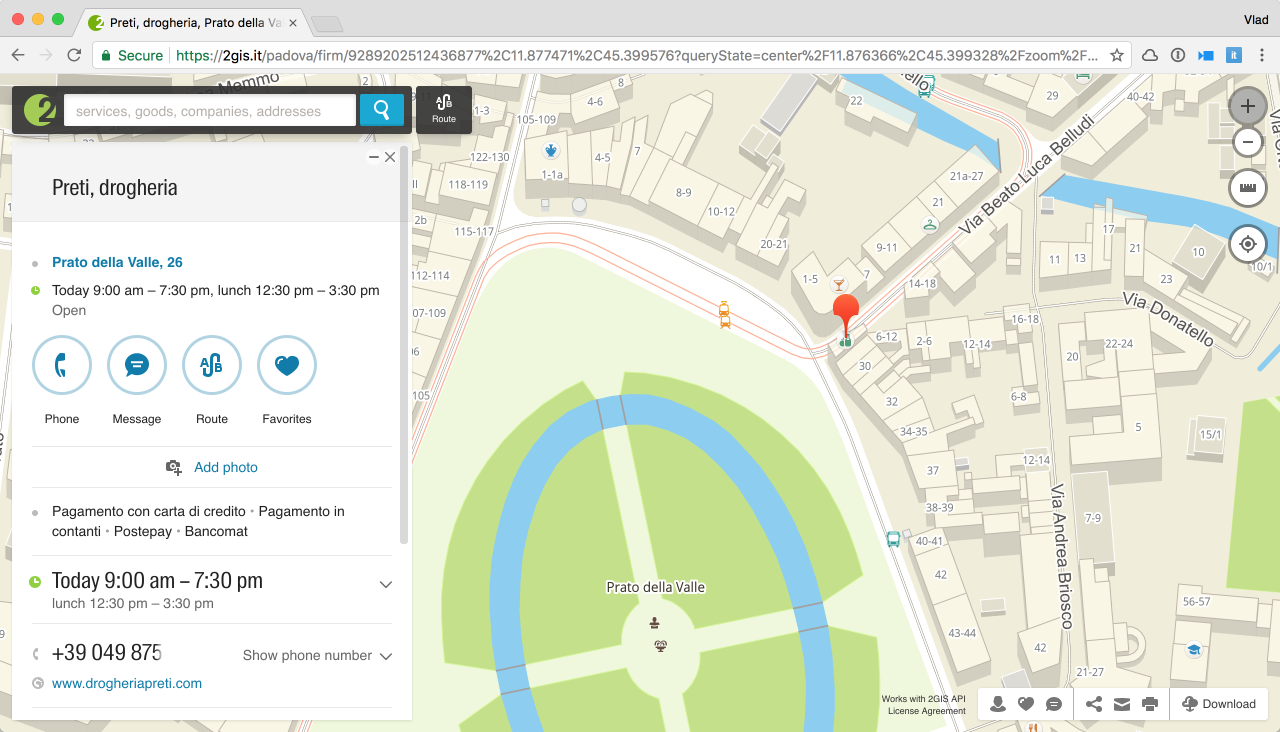Select the Route icon beside the search bar
Viewport: 1280px width, 732px height.
click(x=443, y=108)
